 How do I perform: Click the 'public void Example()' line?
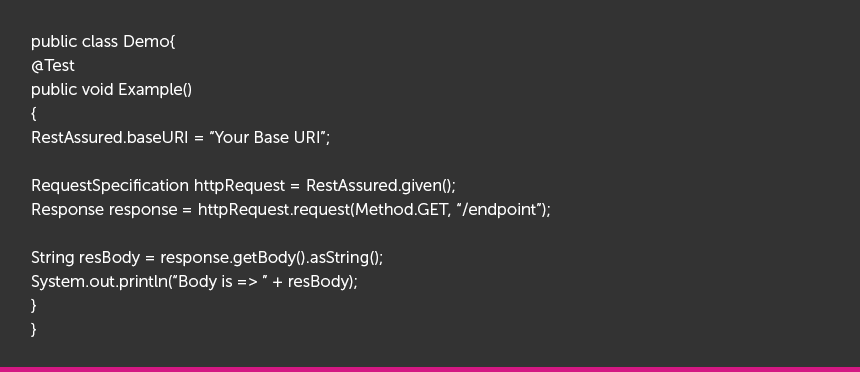[x=111, y=90]
